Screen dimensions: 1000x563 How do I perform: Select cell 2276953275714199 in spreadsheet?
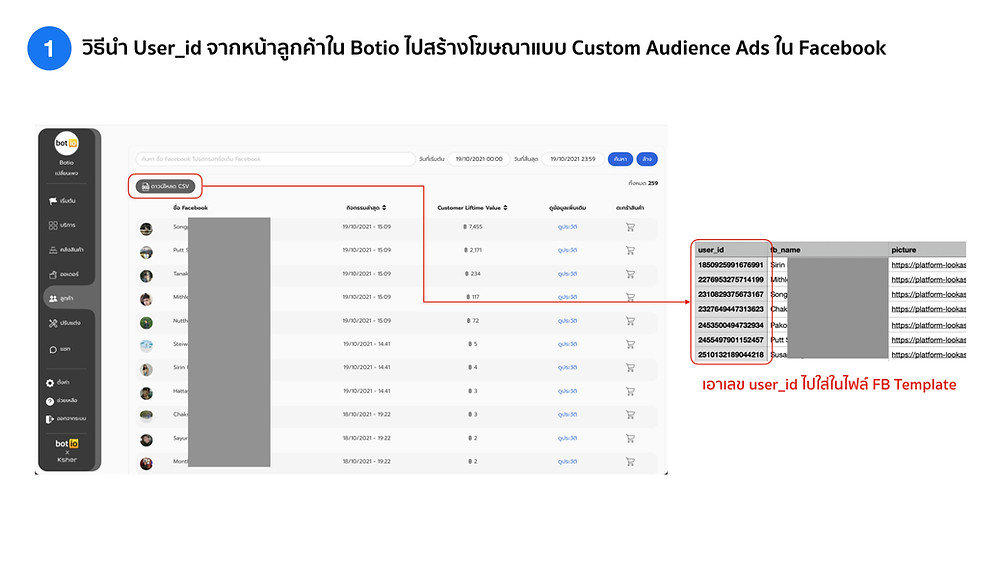(x=732, y=279)
